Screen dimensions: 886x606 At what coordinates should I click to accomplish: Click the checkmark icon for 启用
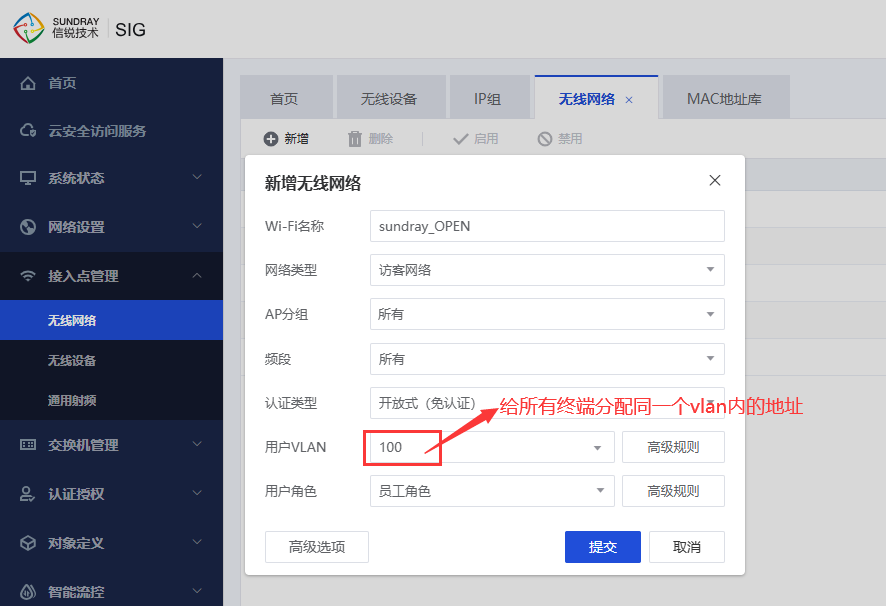pyautogui.click(x=461, y=138)
